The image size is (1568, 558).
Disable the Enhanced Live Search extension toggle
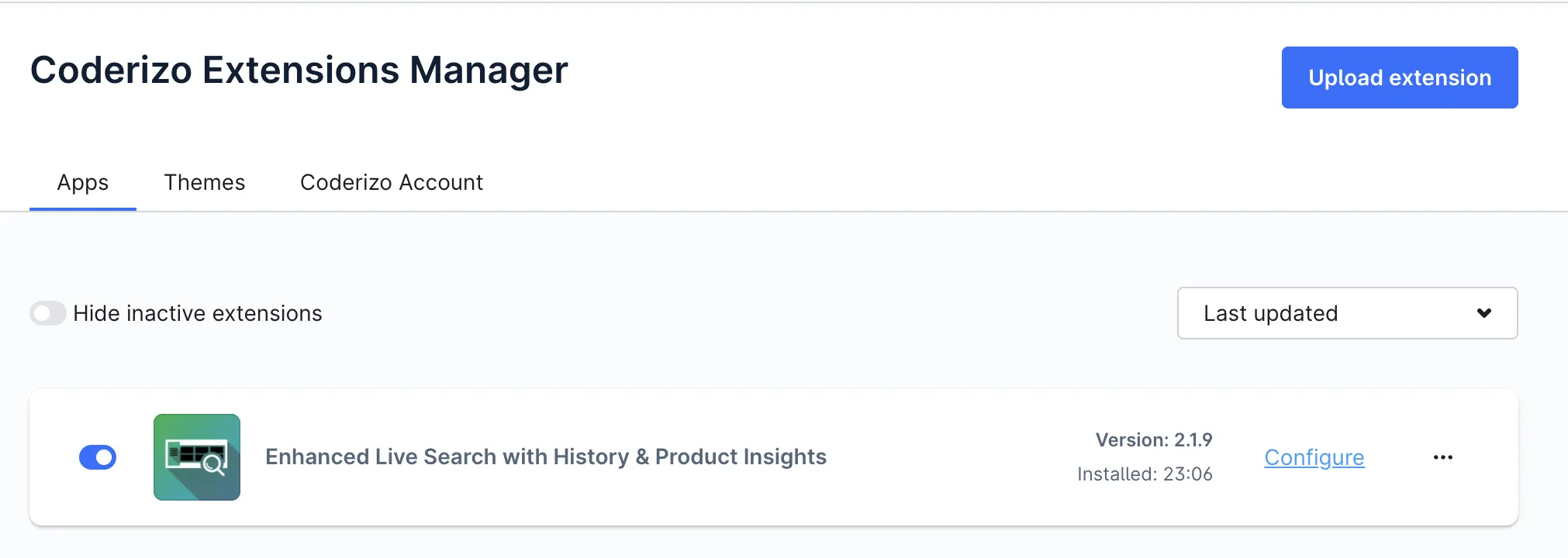[98, 457]
